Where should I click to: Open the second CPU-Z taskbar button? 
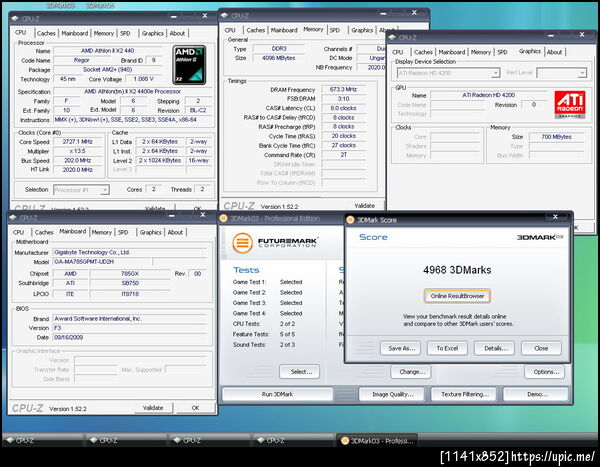click(126, 440)
